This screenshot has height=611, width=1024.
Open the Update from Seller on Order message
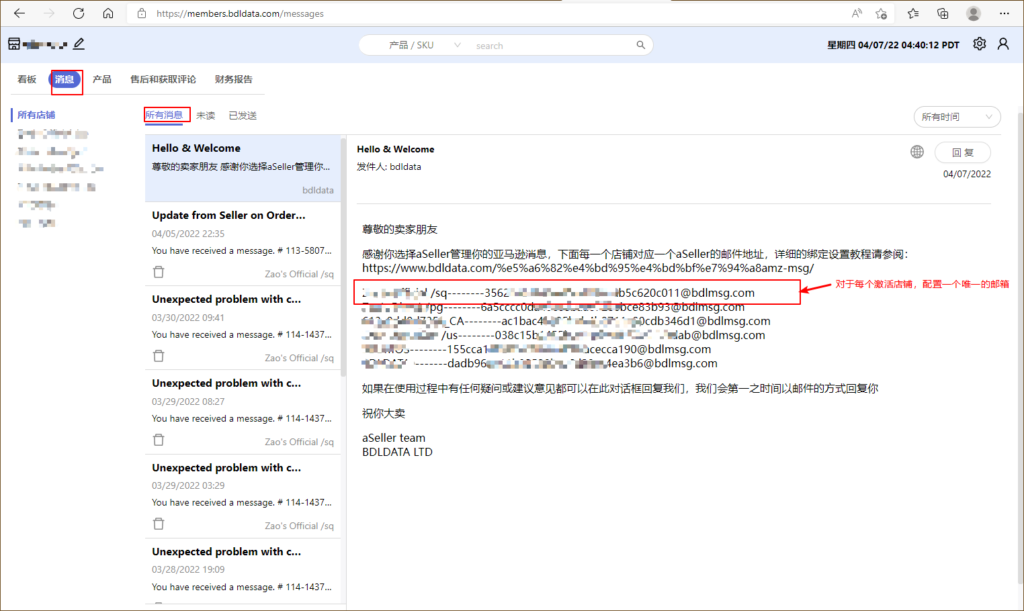click(x=242, y=243)
